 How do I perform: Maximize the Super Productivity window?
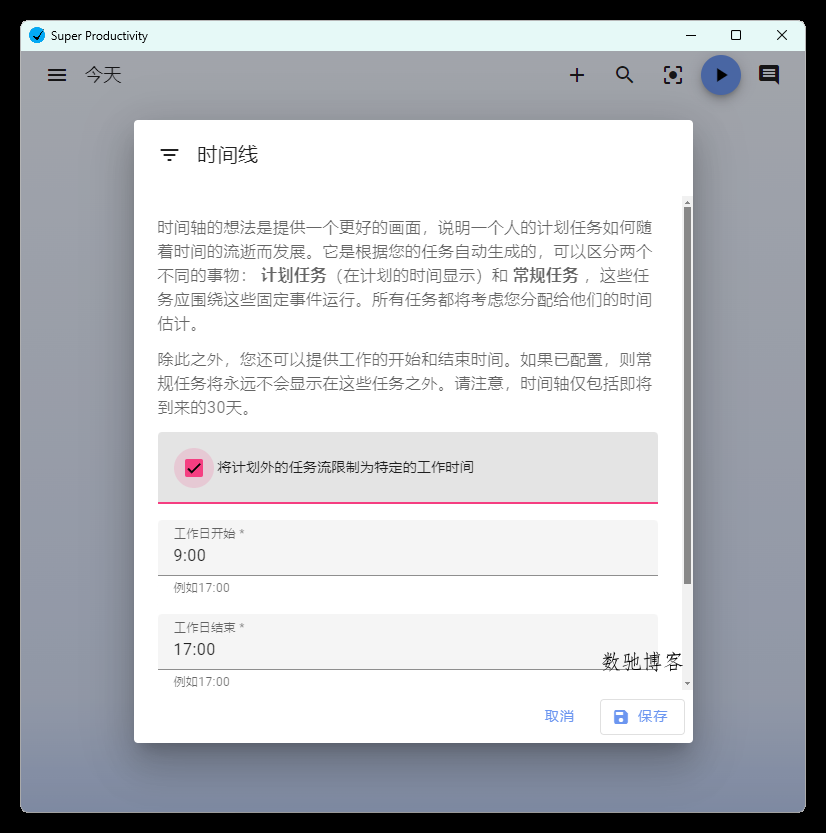point(736,36)
